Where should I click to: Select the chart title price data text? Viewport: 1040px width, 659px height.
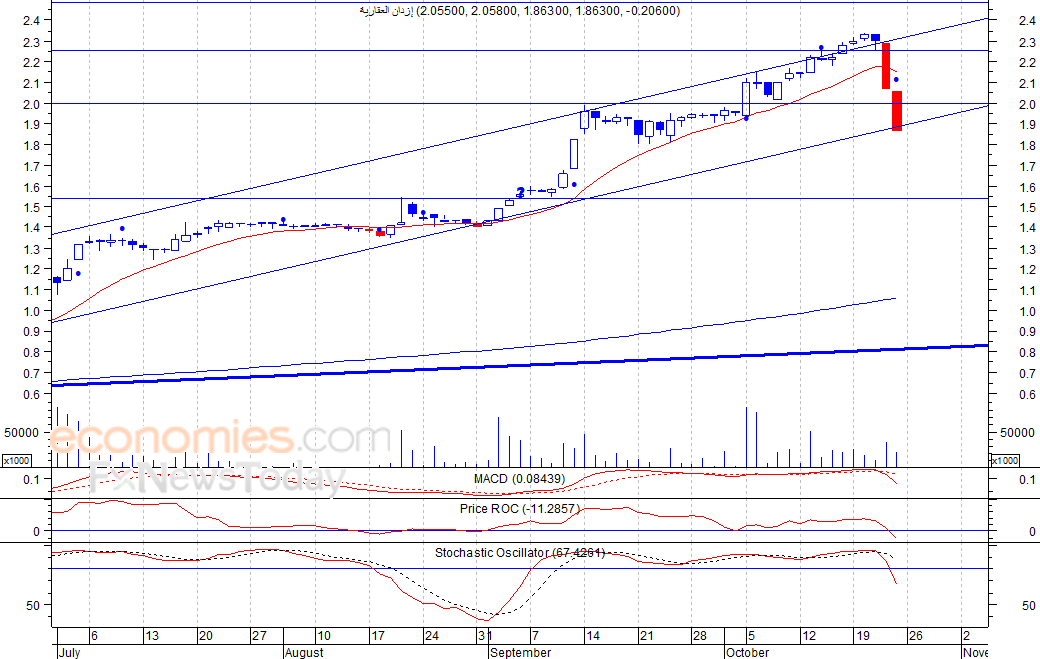click(519, 11)
